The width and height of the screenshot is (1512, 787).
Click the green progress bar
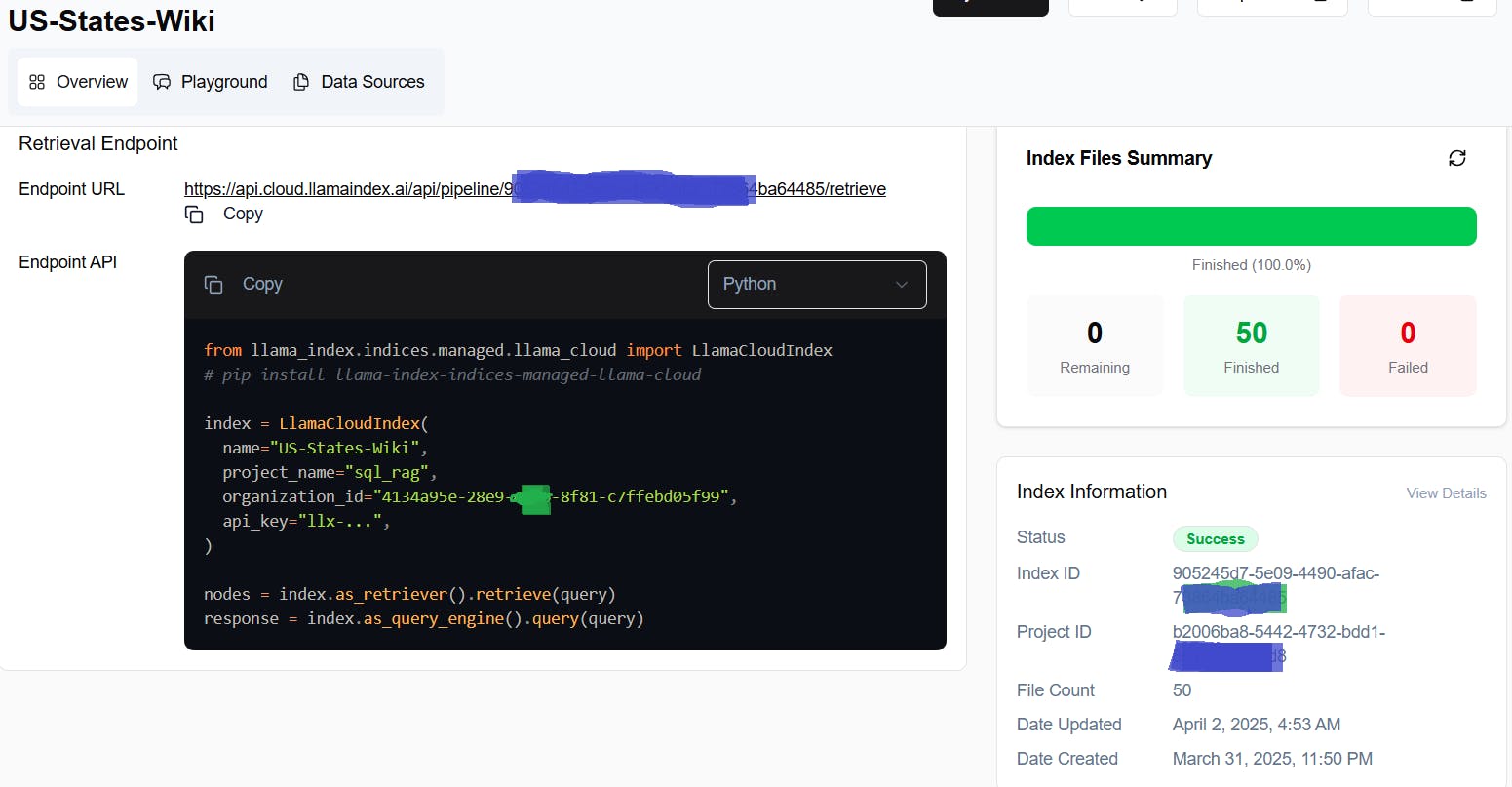coord(1251,225)
